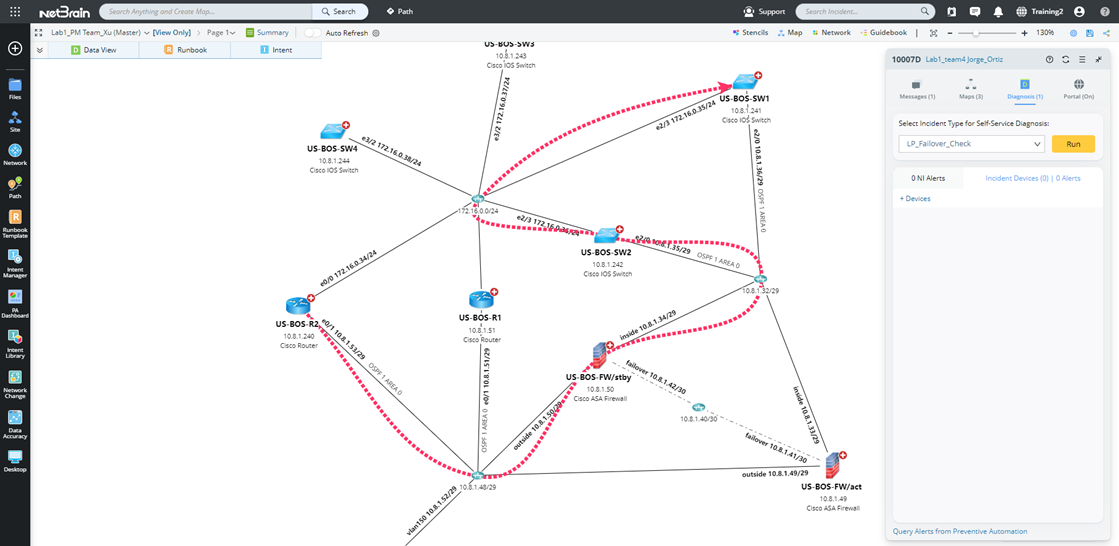Open help question mark in top bar

point(1103,11)
